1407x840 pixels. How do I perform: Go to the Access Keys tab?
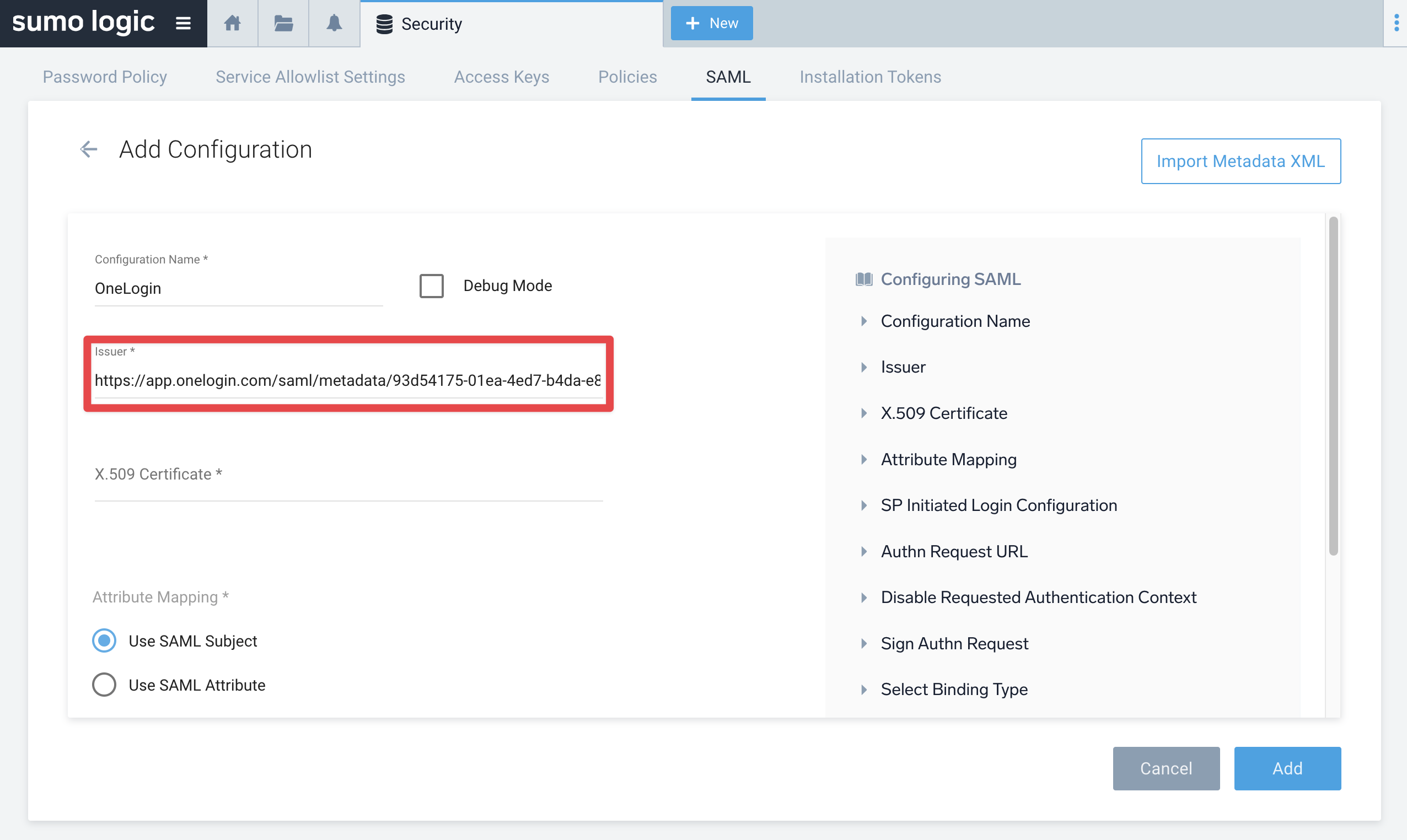click(502, 77)
